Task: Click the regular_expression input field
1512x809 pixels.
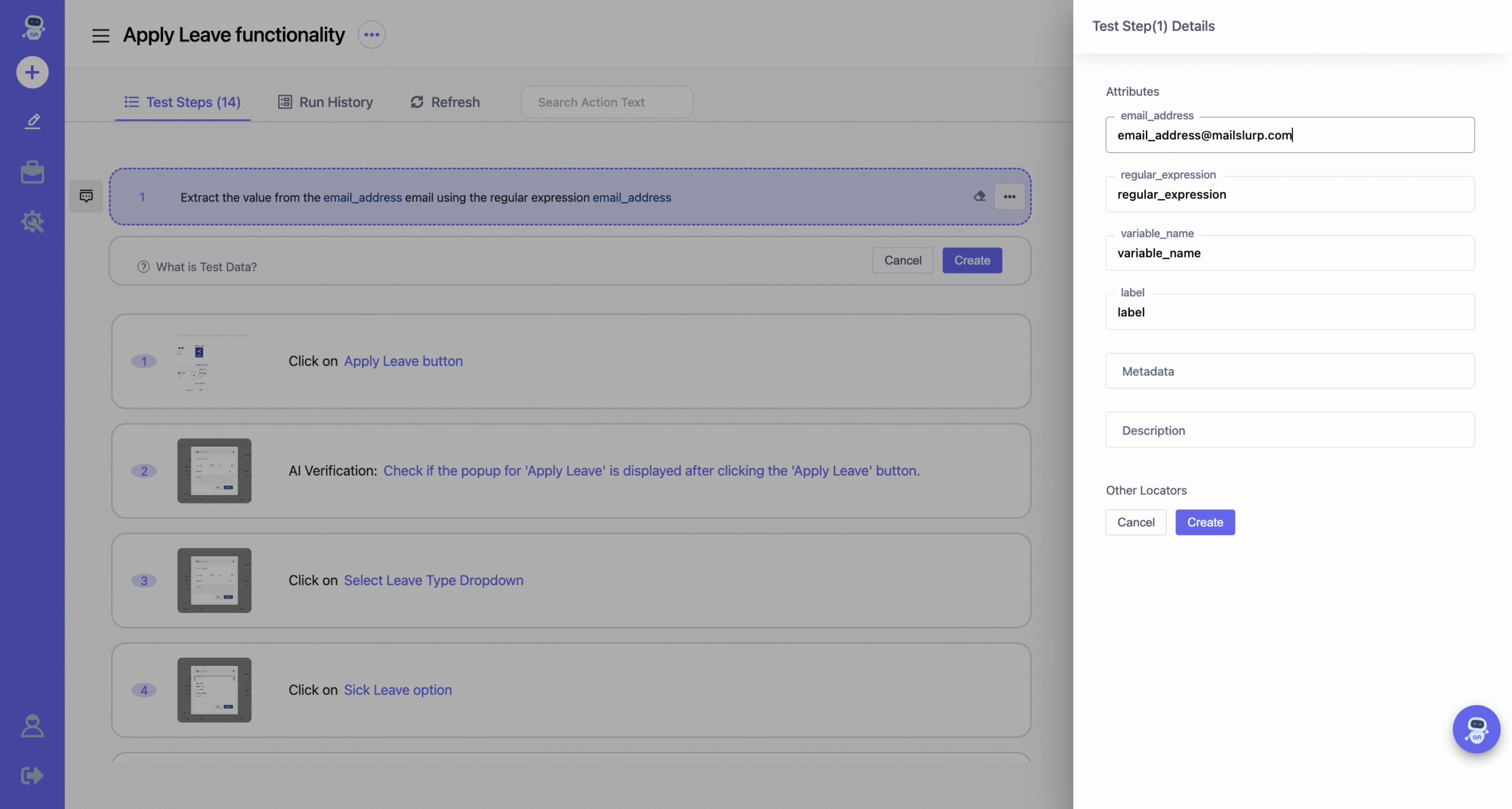Action: click(1289, 194)
